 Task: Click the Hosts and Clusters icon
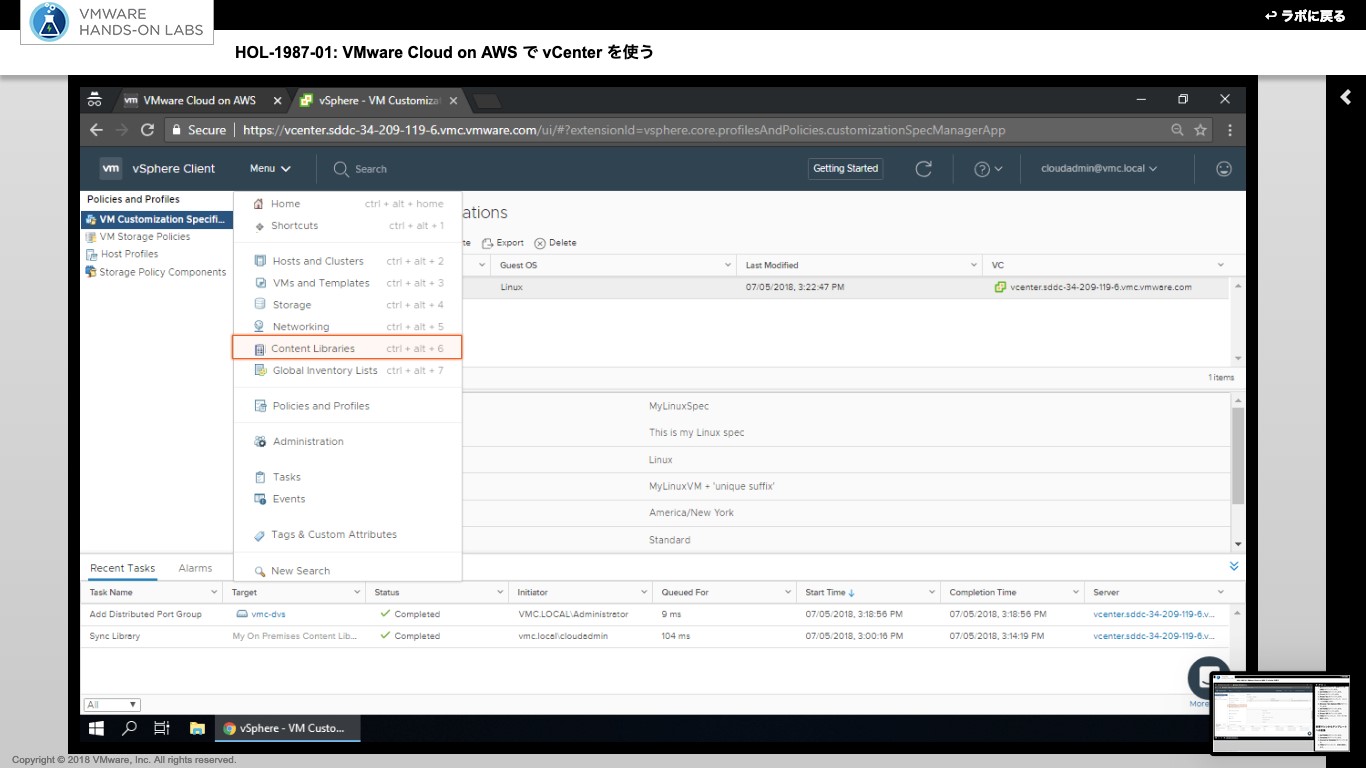coord(260,261)
